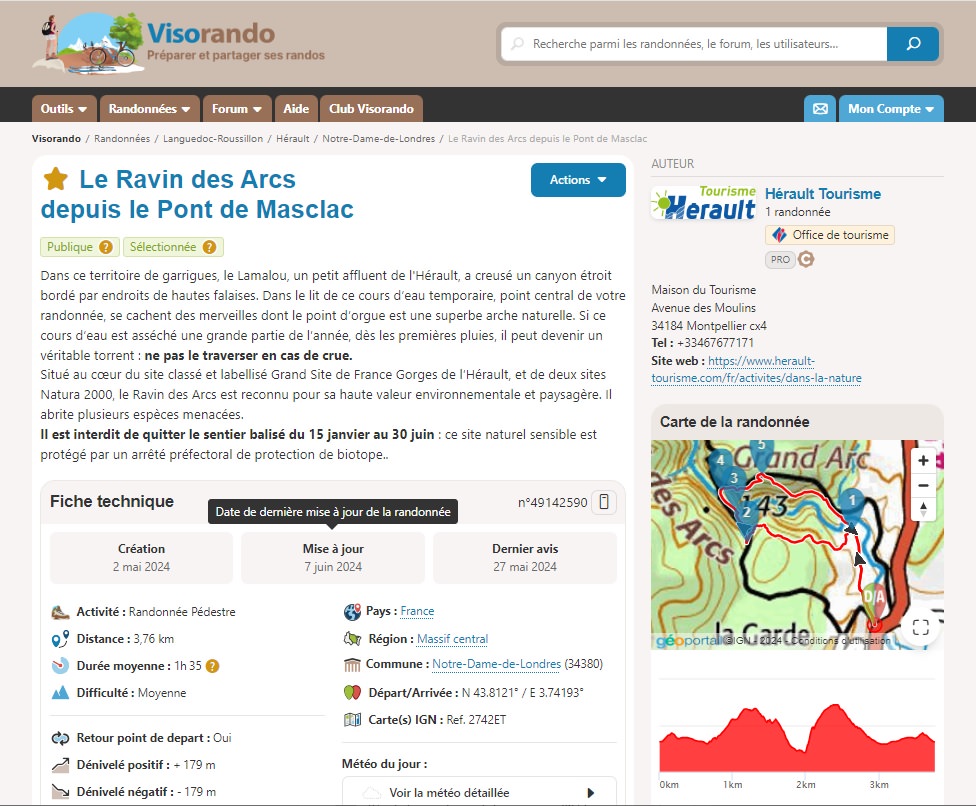The height and width of the screenshot is (806, 976).
Task: Click the question mark beside Durée moyenne
Action: coord(212,666)
